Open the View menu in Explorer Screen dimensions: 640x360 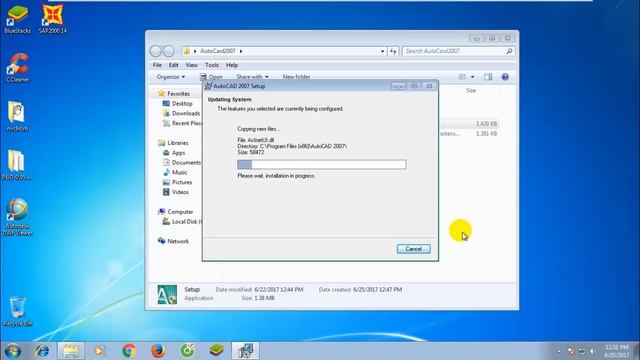[191, 65]
